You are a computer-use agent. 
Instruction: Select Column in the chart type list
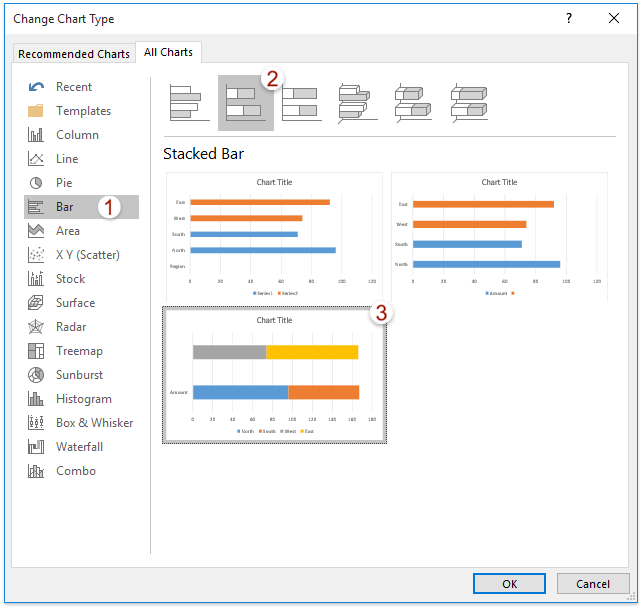click(x=76, y=135)
